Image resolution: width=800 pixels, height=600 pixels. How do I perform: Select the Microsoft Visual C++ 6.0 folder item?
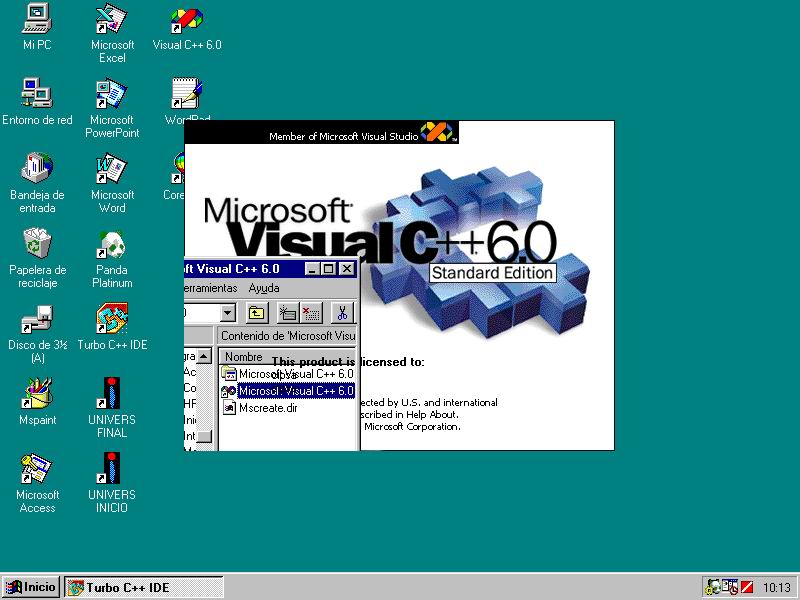(288, 374)
